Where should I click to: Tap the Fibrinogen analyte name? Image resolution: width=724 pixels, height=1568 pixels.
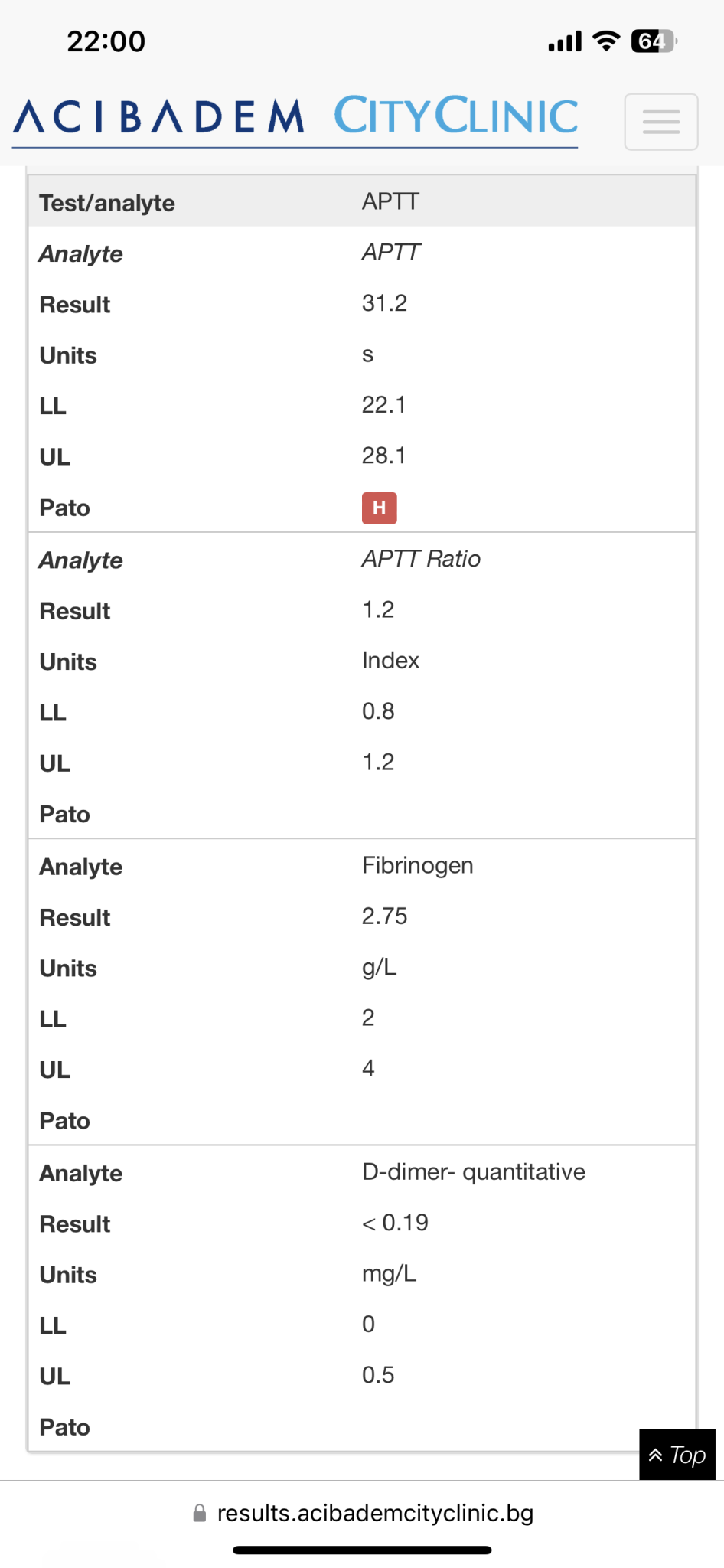[418, 865]
